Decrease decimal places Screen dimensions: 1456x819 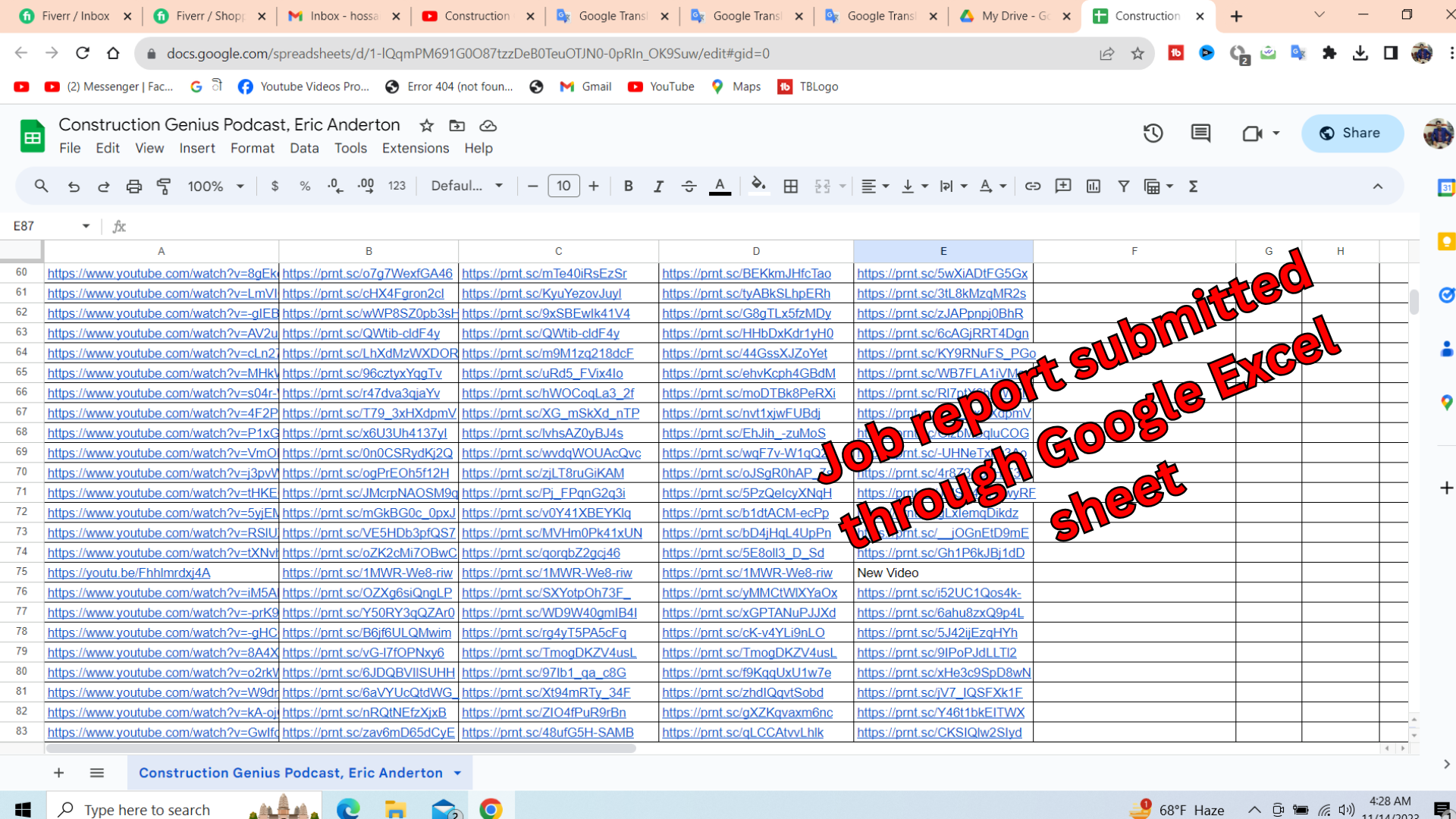[335, 186]
